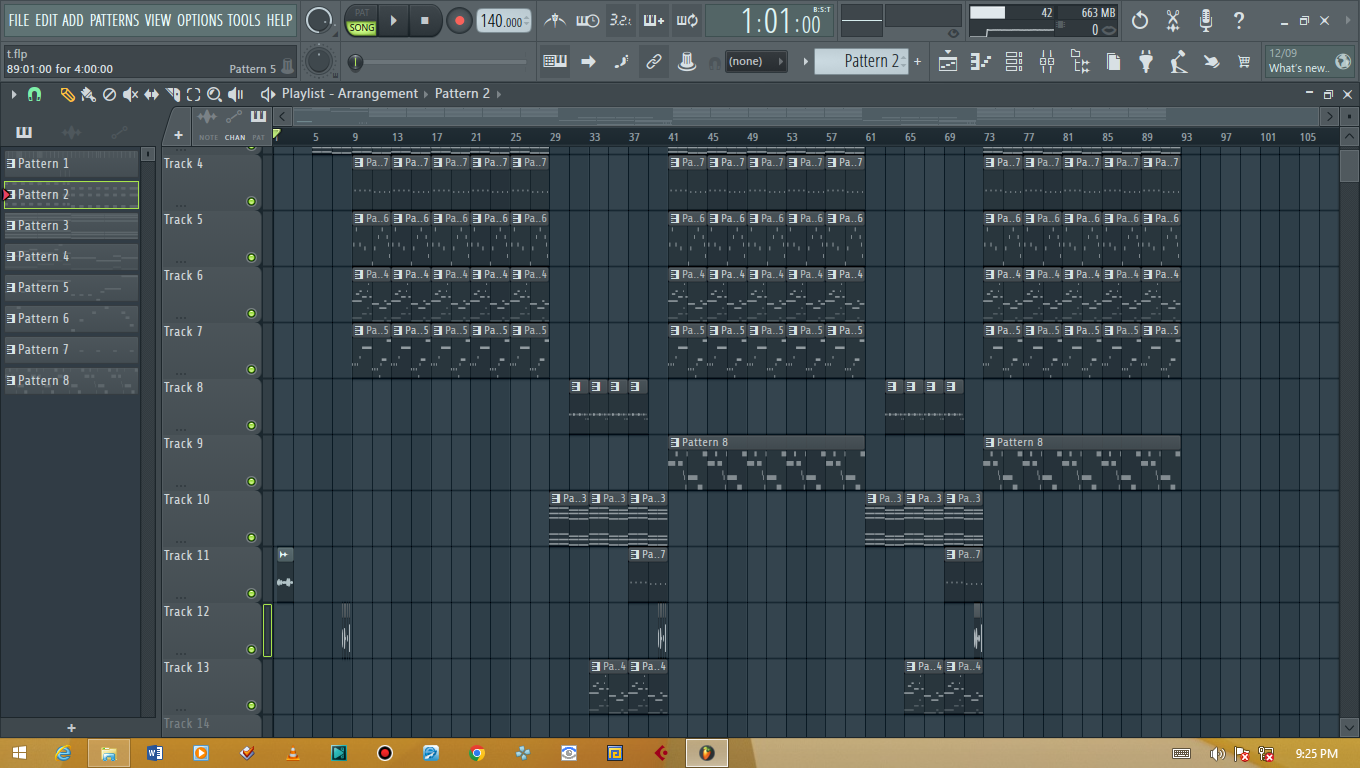
Task: Select the Mute tool in playlist toolbar
Action: (130, 94)
